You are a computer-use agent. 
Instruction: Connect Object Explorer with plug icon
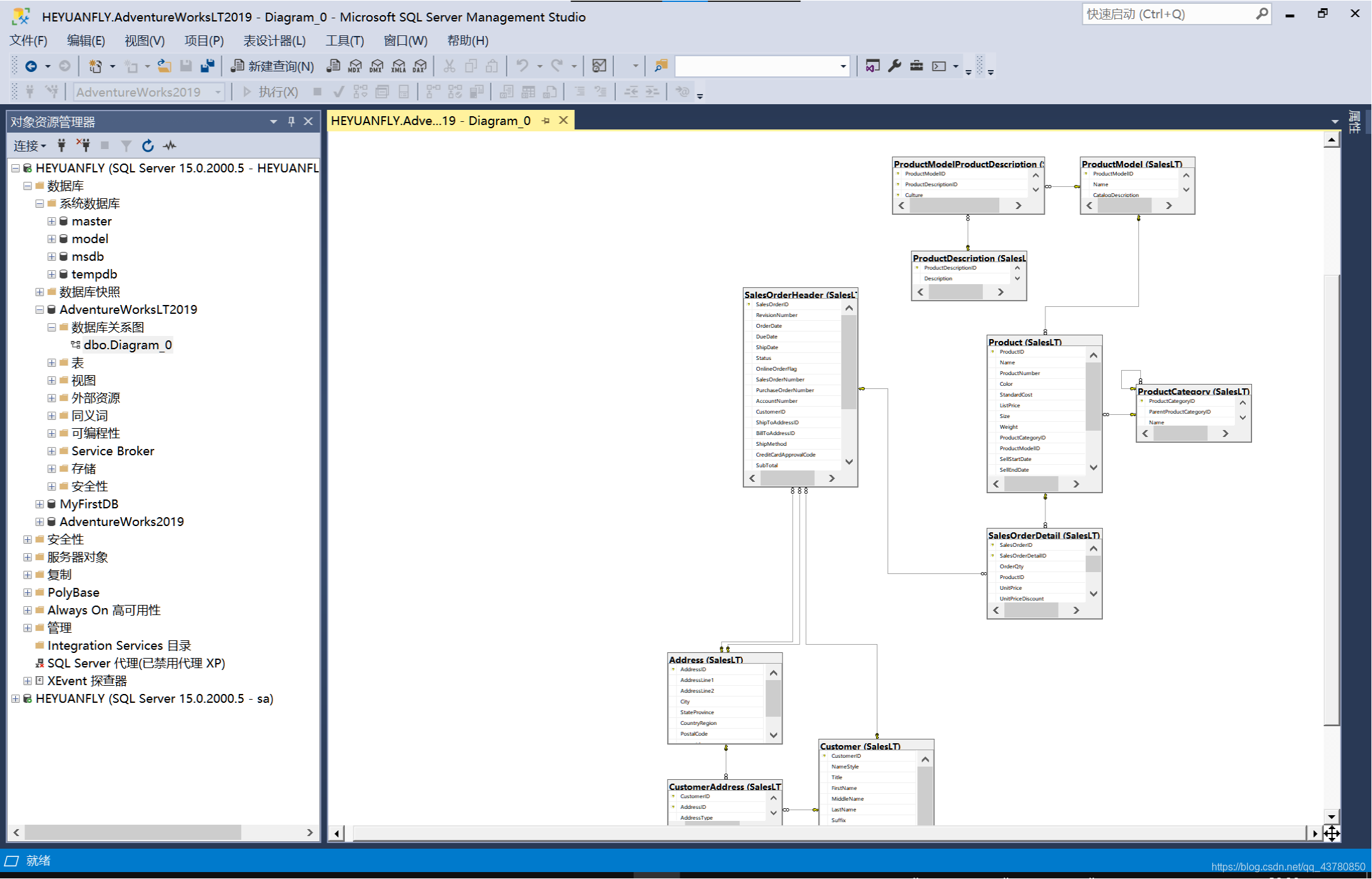(61, 146)
